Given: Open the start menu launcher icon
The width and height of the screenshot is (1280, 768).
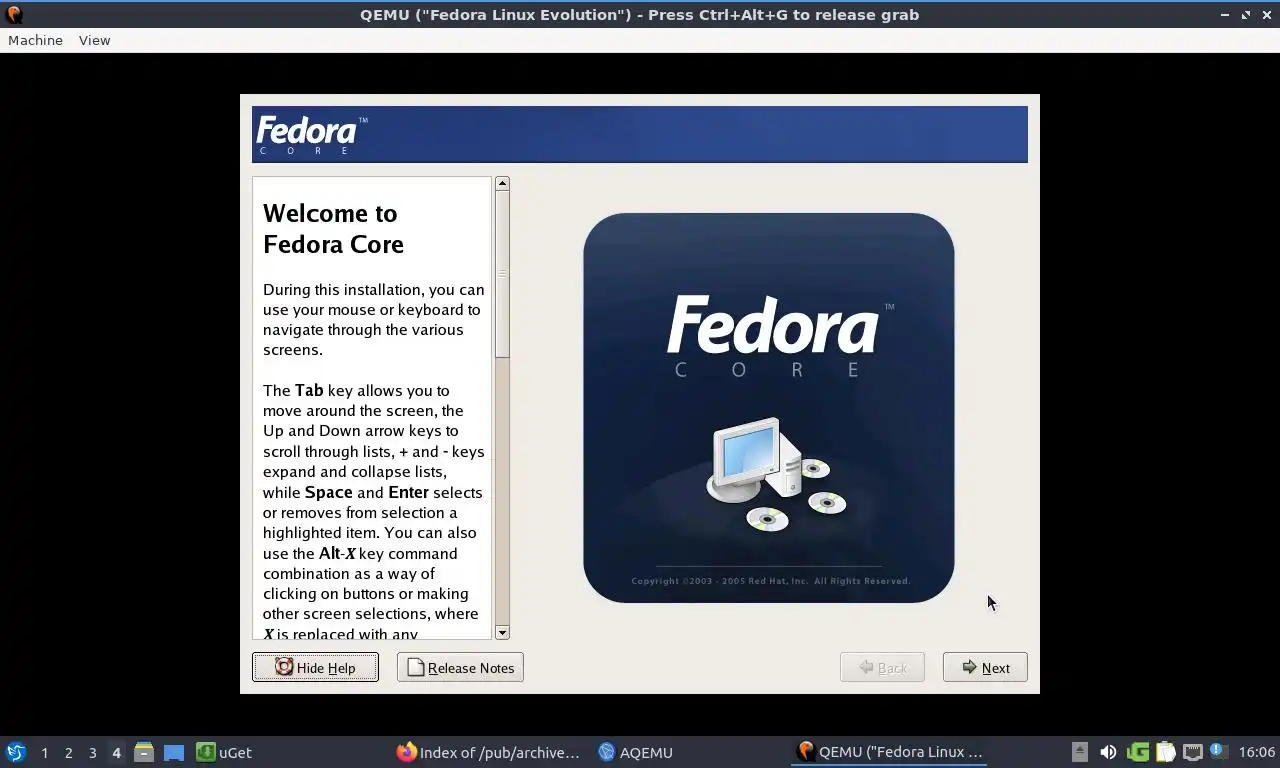Looking at the screenshot, I should pyautogui.click(x=15, y=752).
